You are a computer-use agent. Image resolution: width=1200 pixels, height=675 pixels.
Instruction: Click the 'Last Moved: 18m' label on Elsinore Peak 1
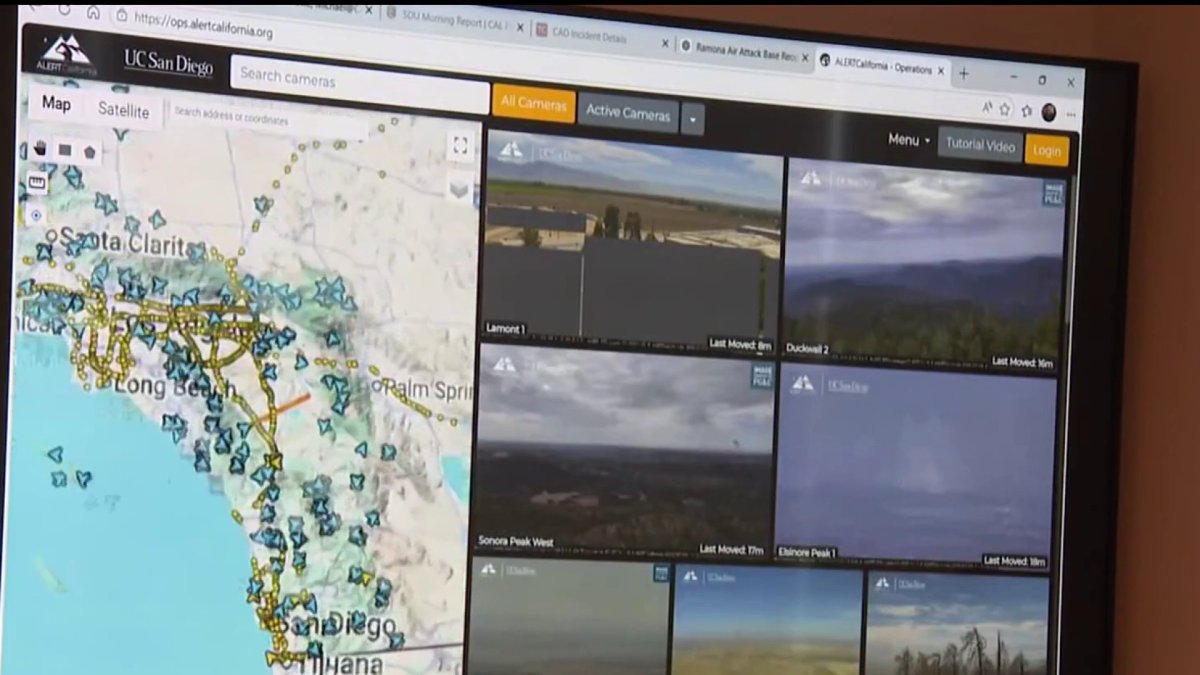[1015, 562]
